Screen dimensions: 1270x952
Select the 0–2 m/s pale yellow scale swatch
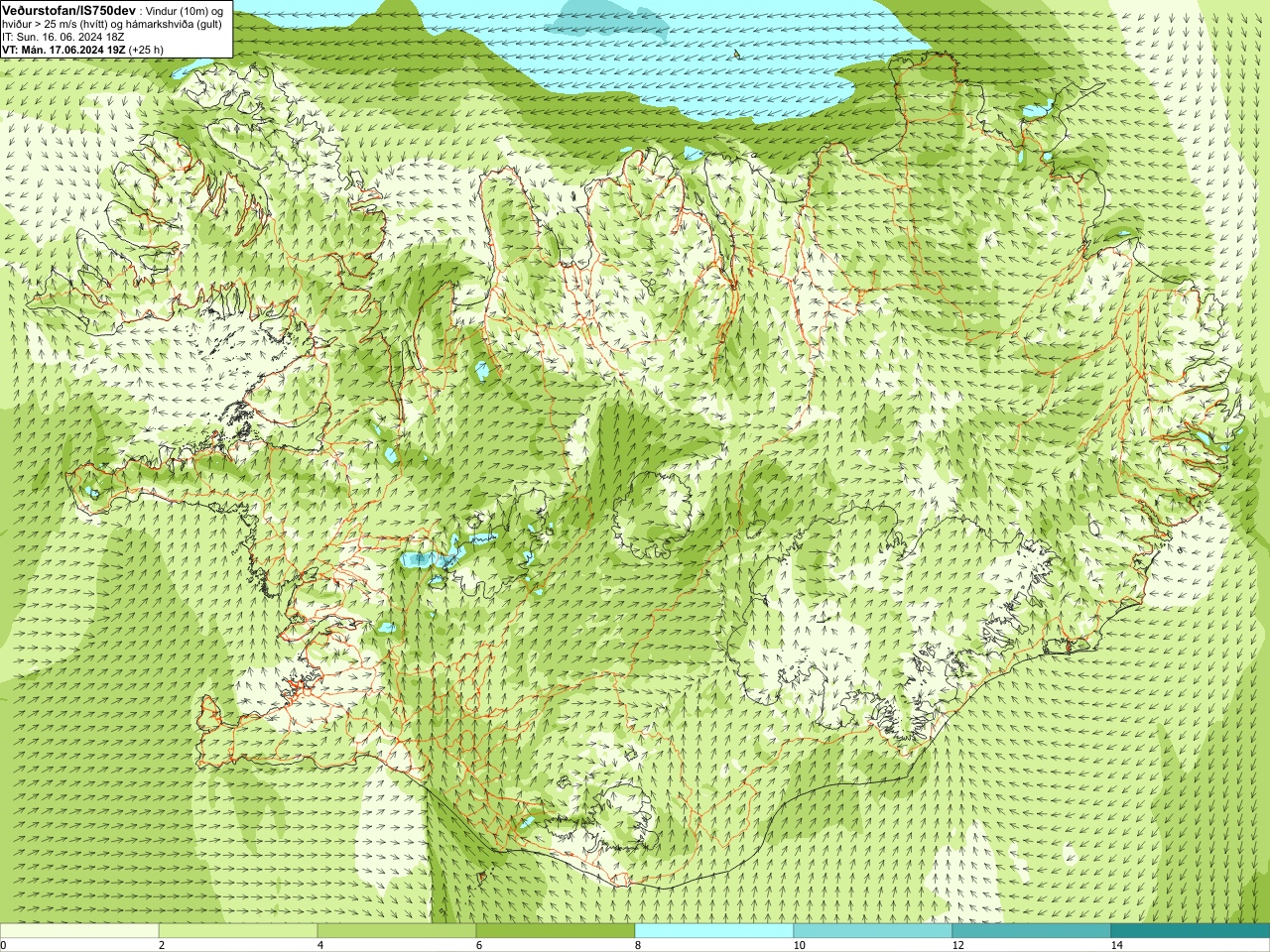click(79, 931)
